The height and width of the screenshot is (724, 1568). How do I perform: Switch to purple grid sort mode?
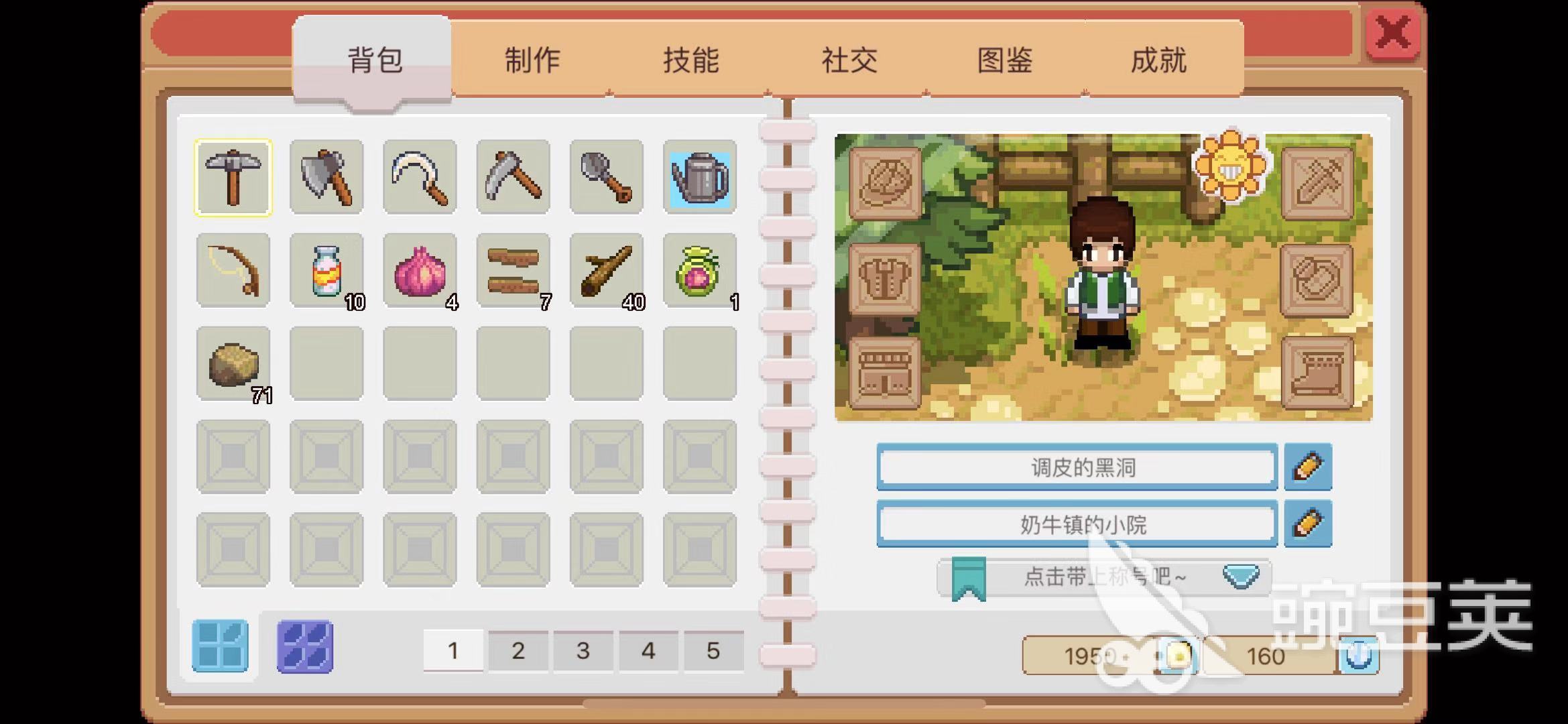(305, 646)
